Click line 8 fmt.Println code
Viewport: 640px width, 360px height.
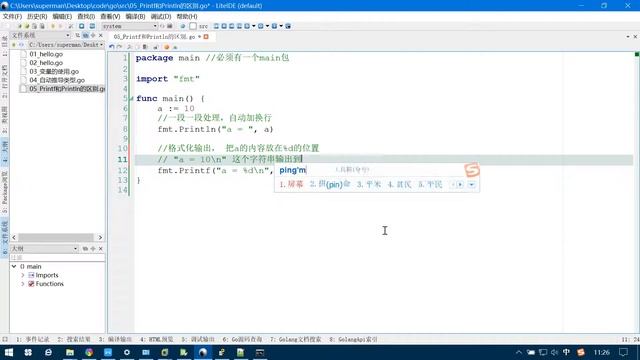[x=215, y=129]
